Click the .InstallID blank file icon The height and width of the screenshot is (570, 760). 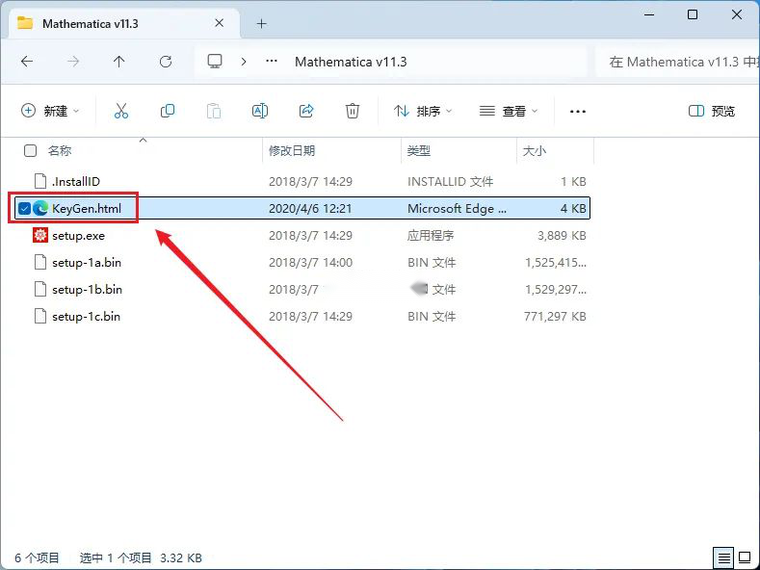tap(40, 181)
